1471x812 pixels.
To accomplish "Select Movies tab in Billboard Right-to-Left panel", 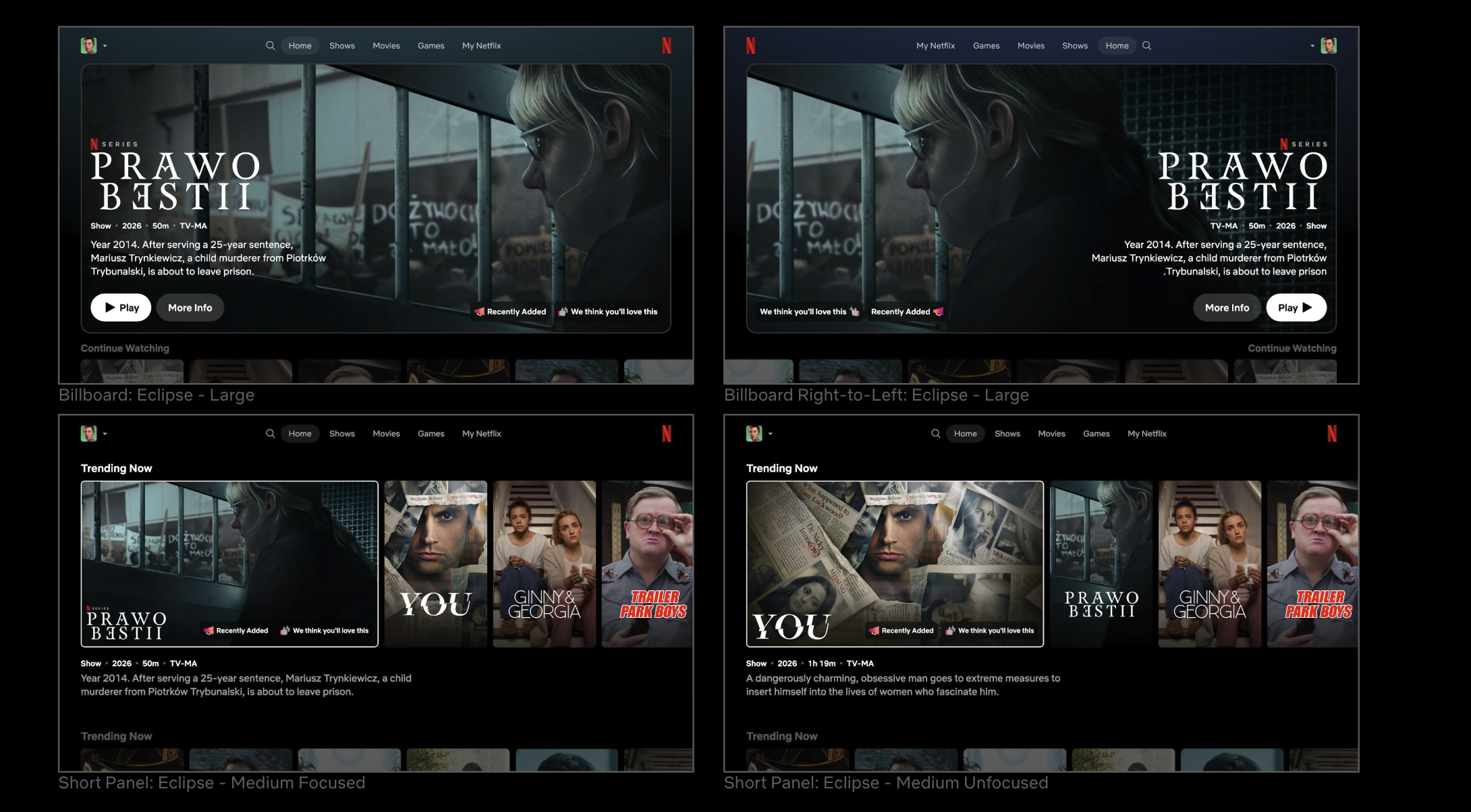I will [1030, 46].
